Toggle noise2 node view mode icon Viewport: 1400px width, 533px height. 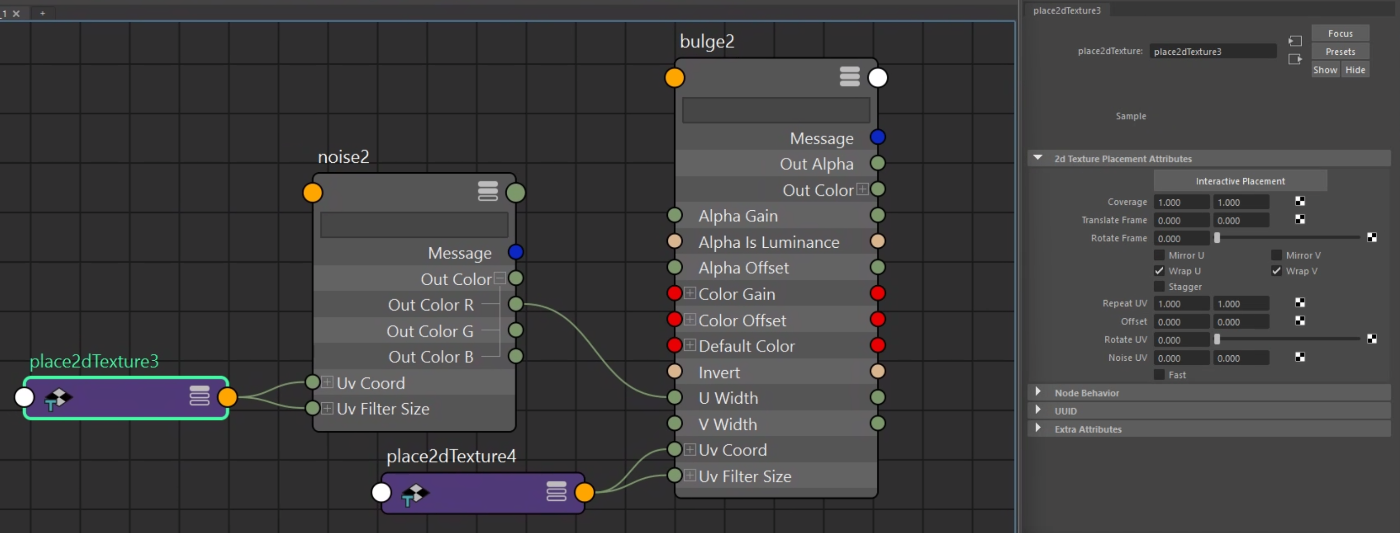[x=487, y=192]
